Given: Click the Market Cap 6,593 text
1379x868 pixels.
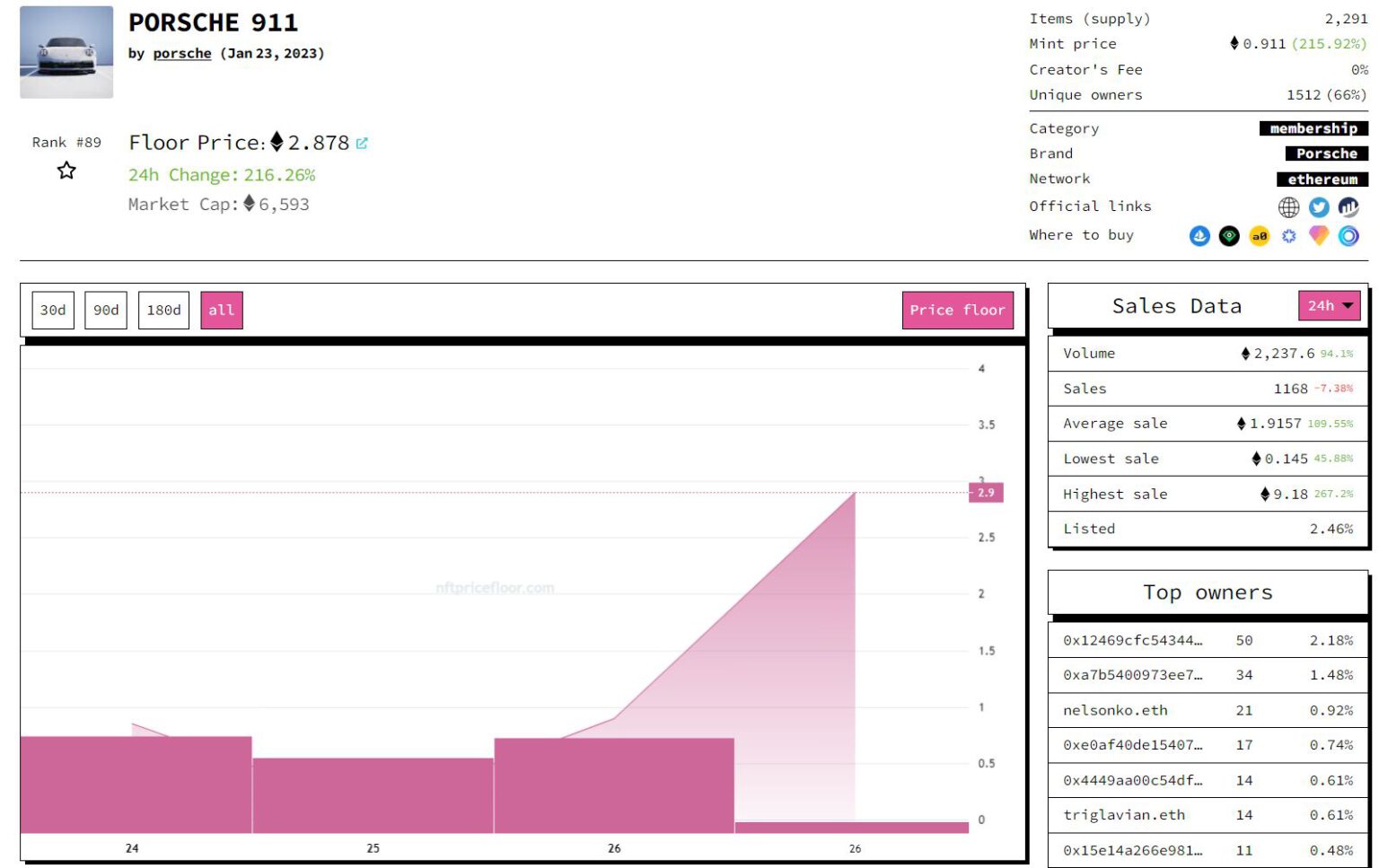Looking at the screenshot, I should click(218, 205).
